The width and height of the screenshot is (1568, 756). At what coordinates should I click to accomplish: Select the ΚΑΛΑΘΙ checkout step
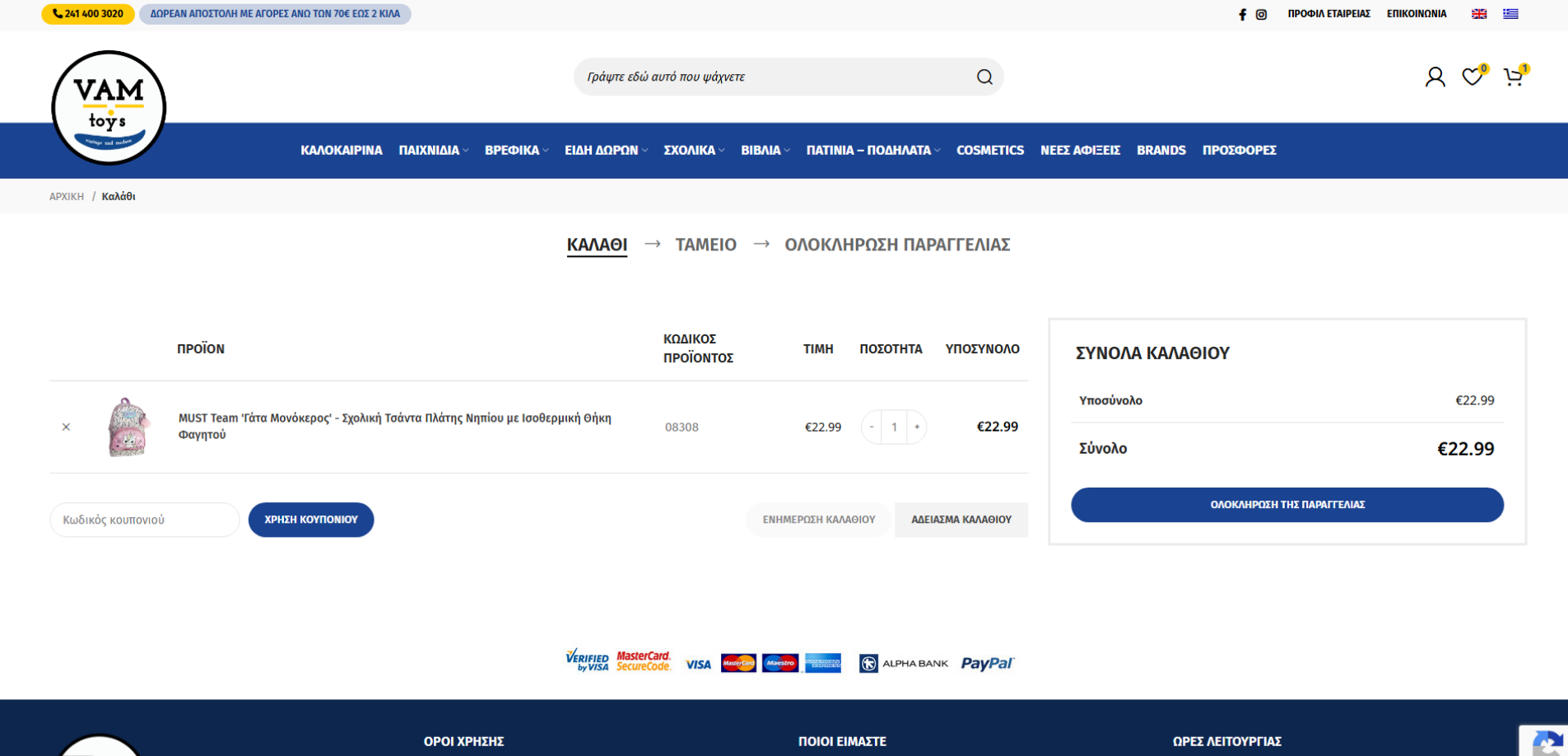pyautogui.click(x=597, y=245)
